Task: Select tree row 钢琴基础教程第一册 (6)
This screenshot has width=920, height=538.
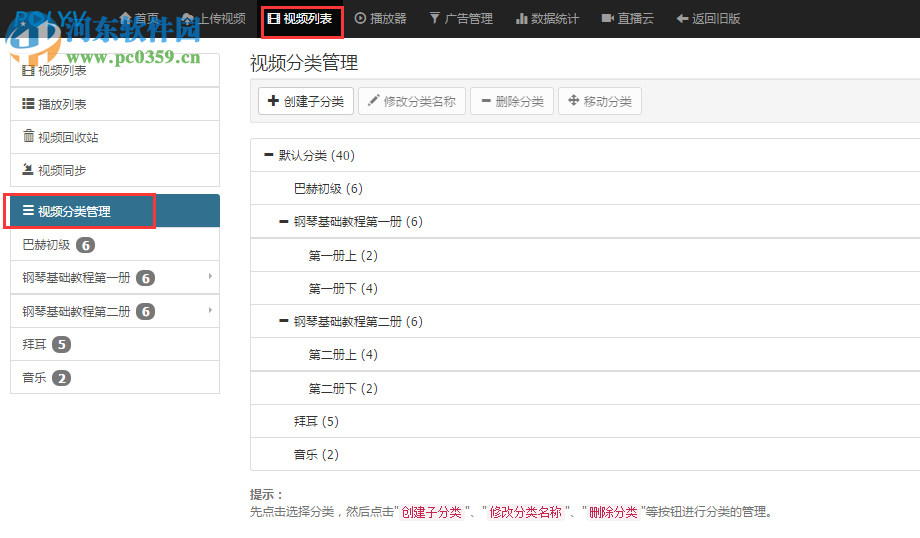Action: point(585,221)
